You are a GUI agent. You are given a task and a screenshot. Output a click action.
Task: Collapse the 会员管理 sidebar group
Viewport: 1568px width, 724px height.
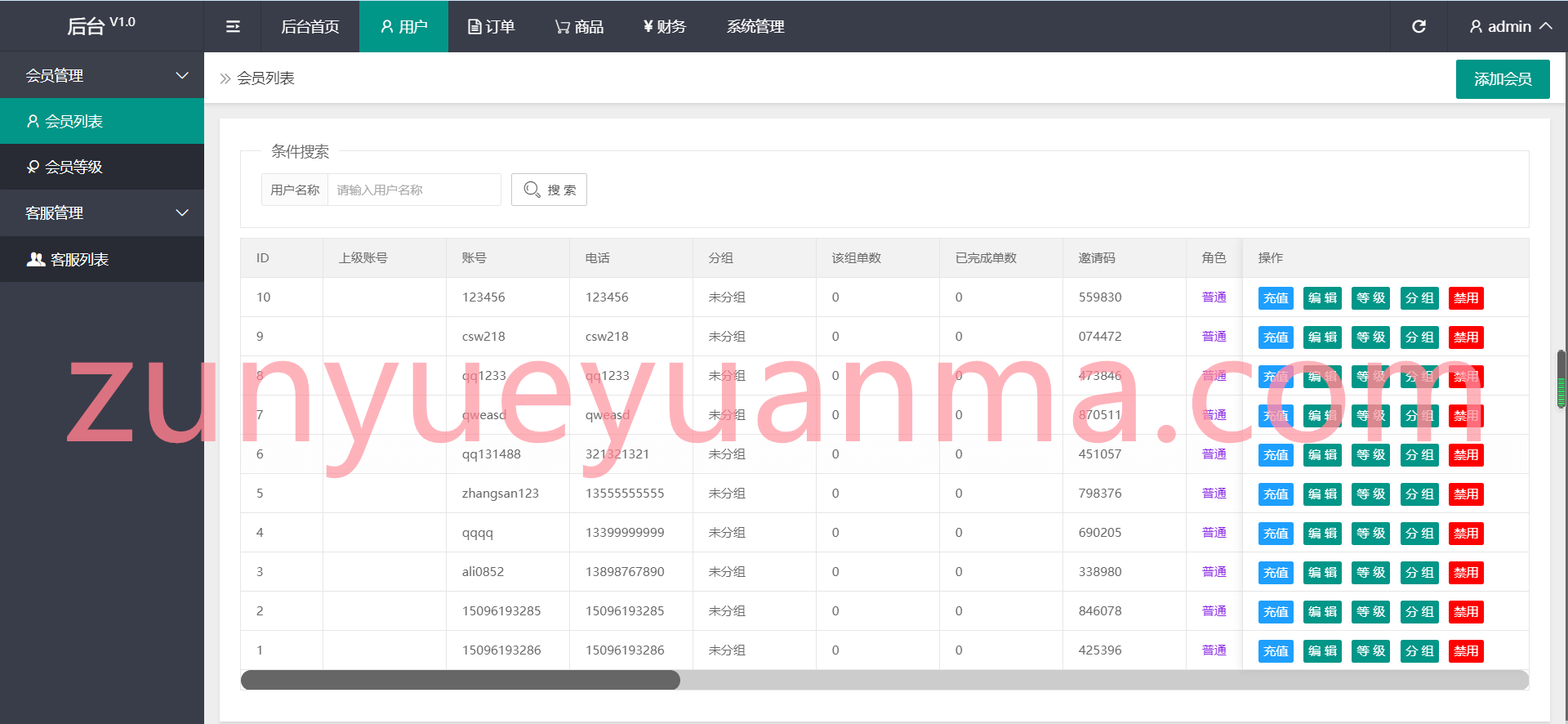(x=102, y=75)
